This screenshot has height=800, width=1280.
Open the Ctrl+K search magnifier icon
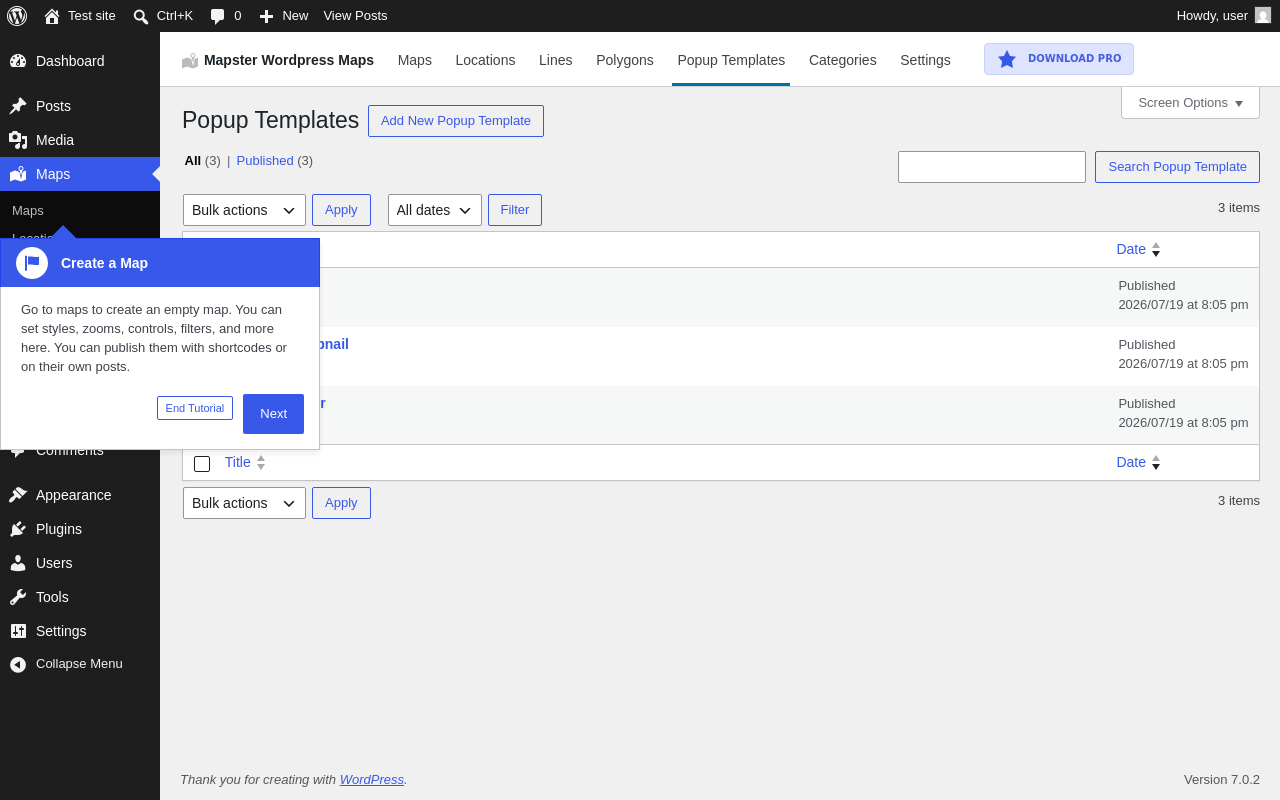click(x=141, y=16)
